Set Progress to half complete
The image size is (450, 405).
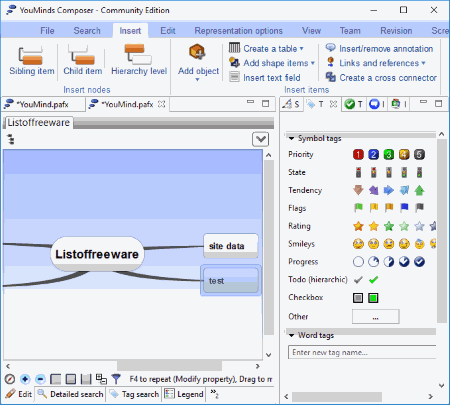389,262
